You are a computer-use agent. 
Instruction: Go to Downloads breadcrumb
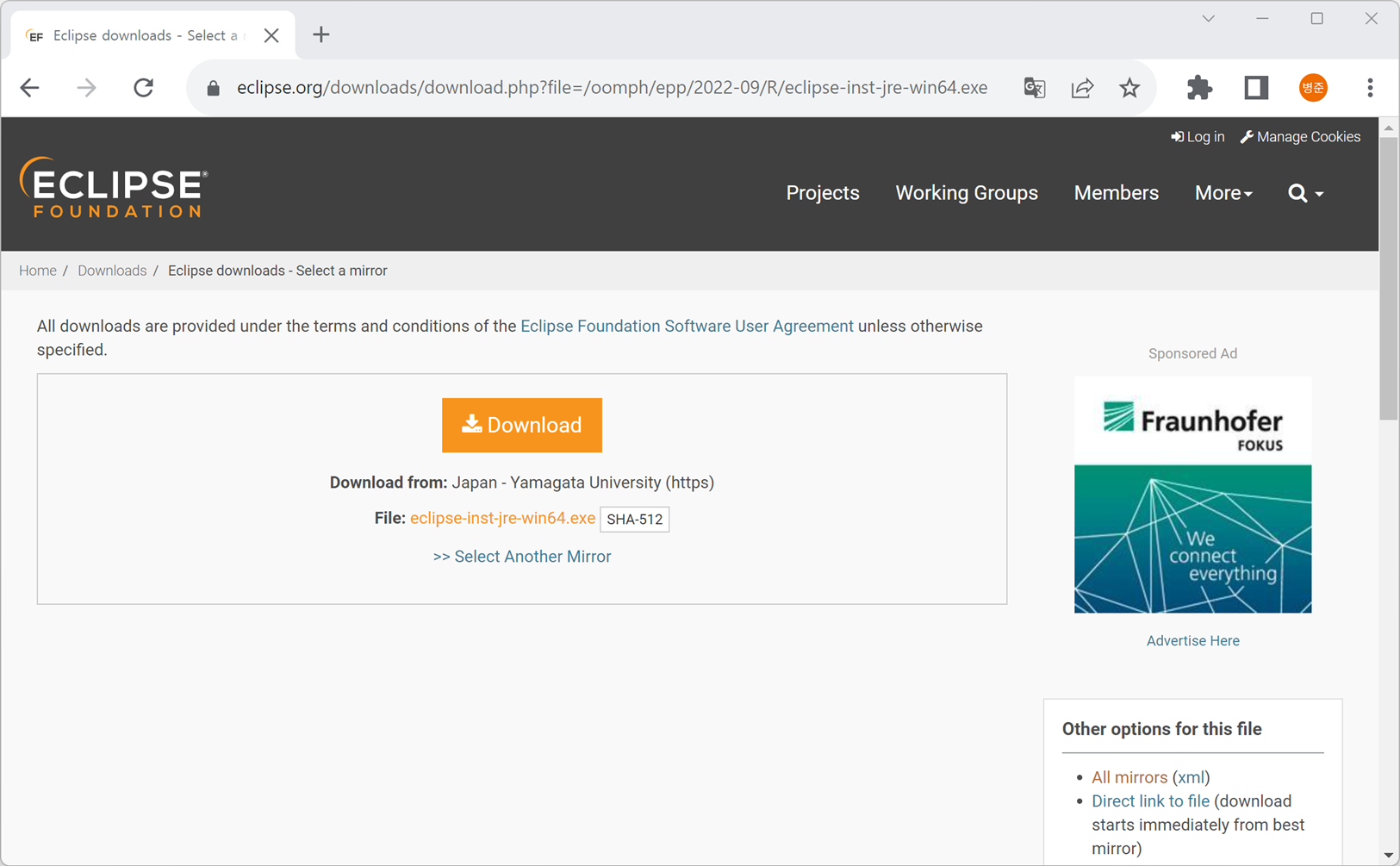point(112,271)
